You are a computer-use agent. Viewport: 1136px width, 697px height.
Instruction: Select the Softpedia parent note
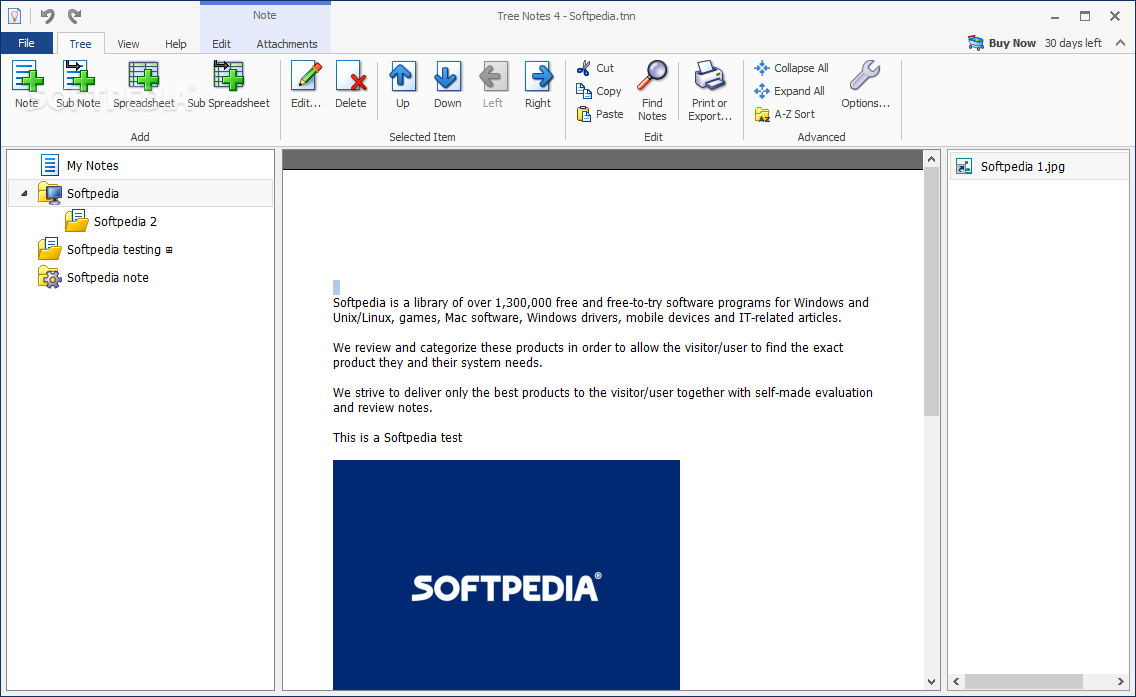click(141, 193)
